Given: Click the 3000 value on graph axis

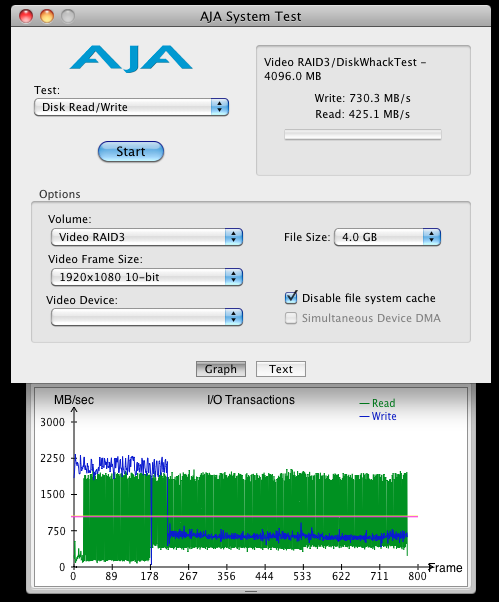Looking at the screenshot, I should pos(53,422).
